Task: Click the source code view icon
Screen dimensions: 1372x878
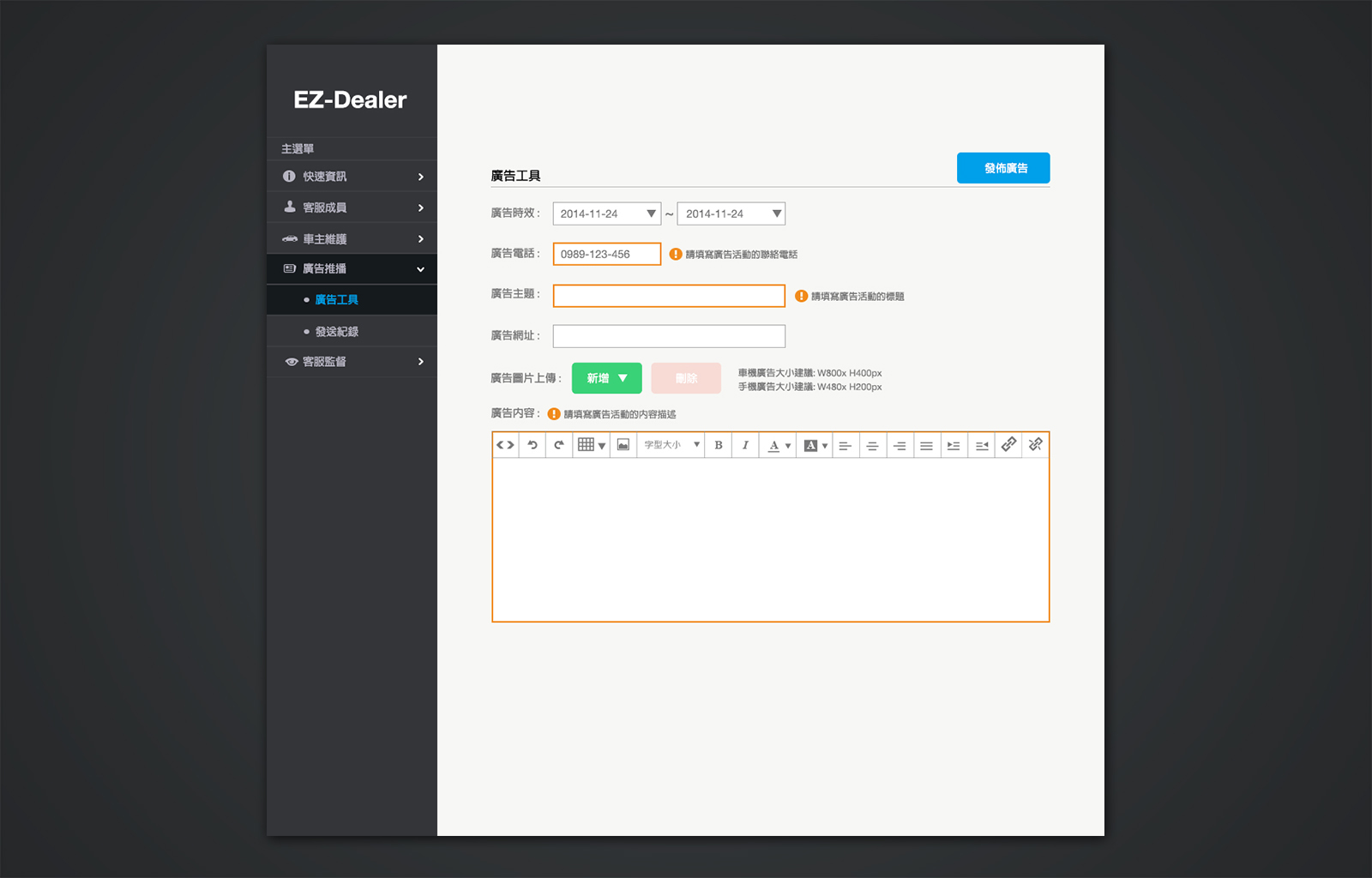Action: 506,445
